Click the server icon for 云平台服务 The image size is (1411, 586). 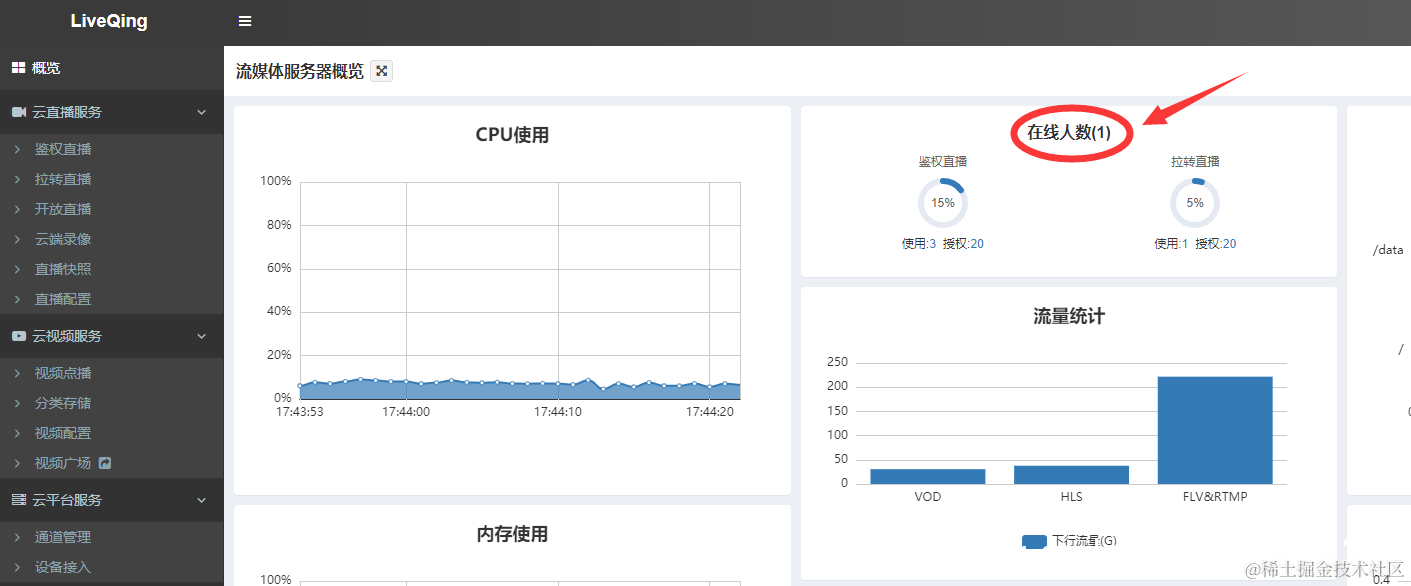(x=18, y=500)
